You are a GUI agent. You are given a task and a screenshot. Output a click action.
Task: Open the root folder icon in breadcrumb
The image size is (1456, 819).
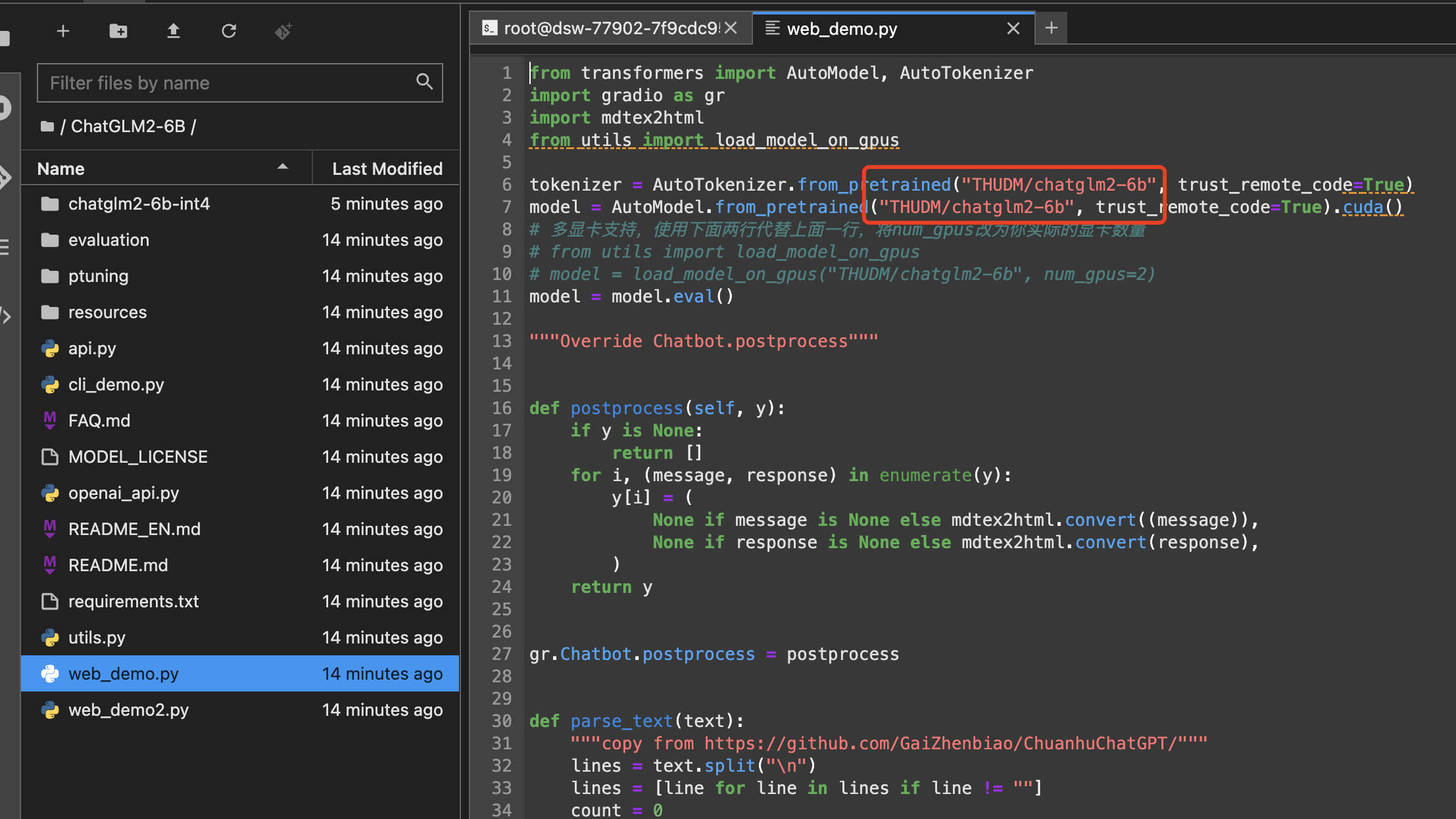coord(47,126)
